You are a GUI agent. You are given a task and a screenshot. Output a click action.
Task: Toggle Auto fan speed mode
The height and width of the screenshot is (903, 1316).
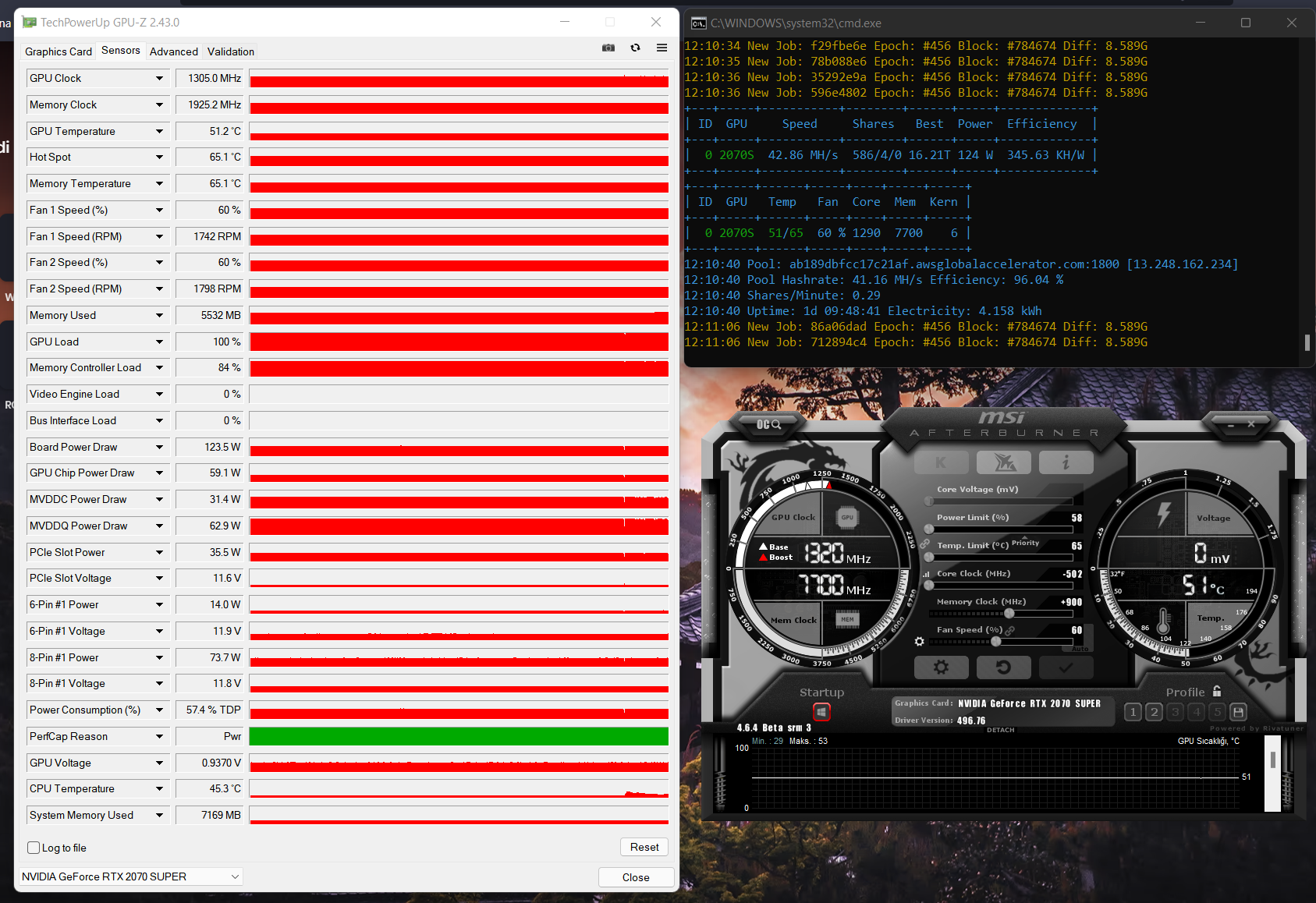pyautogui.click(x=1080, y=649)
